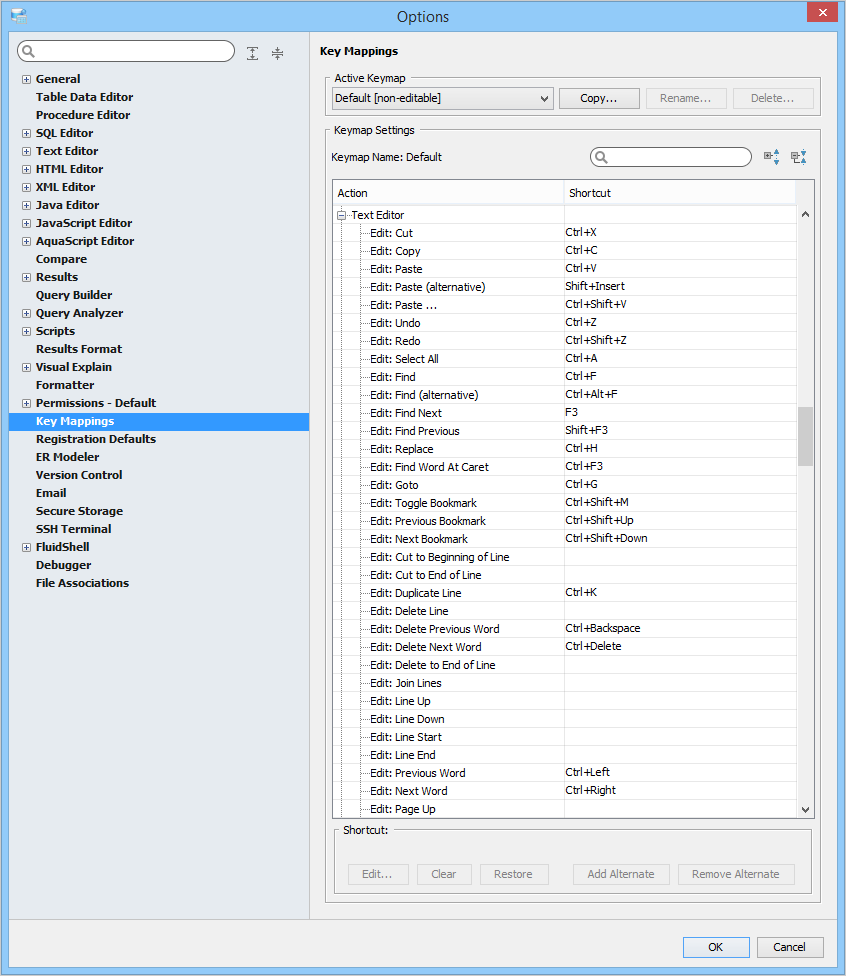Viewport: 846px width, 976px height.
Task: Select the "Edit: Find Next" row
Action: point(565,413)
